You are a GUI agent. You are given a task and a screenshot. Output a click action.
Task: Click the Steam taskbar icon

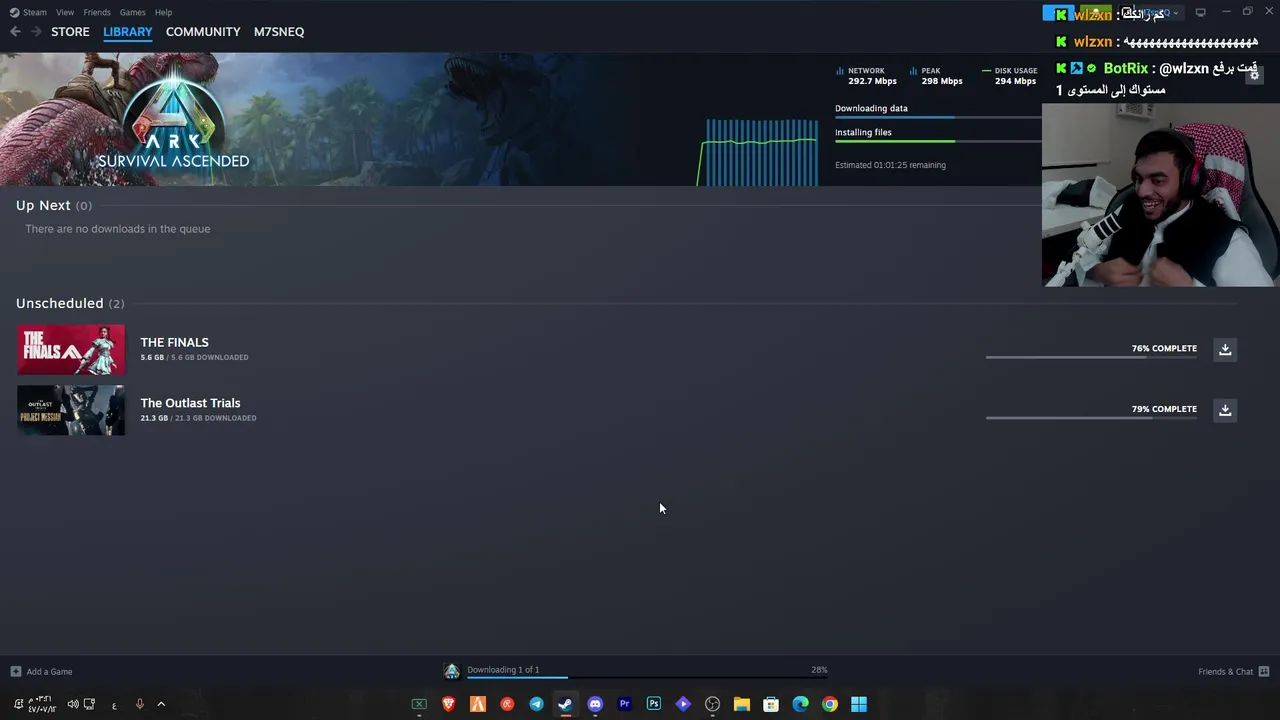[565, 704]
